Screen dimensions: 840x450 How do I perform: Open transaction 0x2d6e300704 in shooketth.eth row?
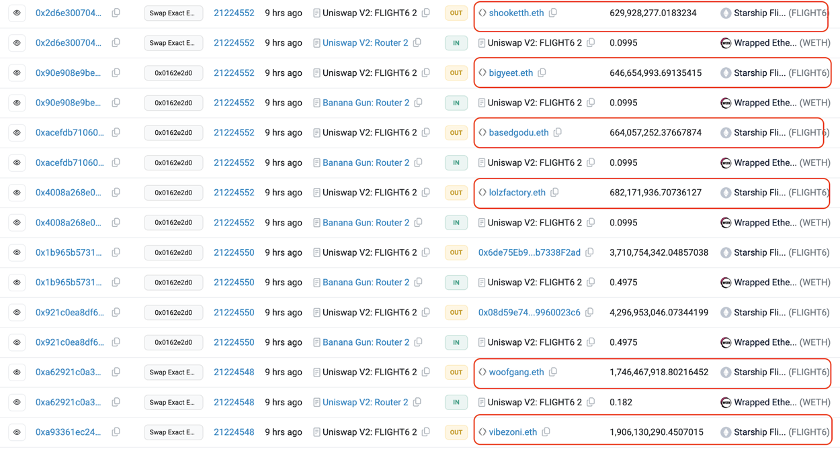click(x=68, y=13)
